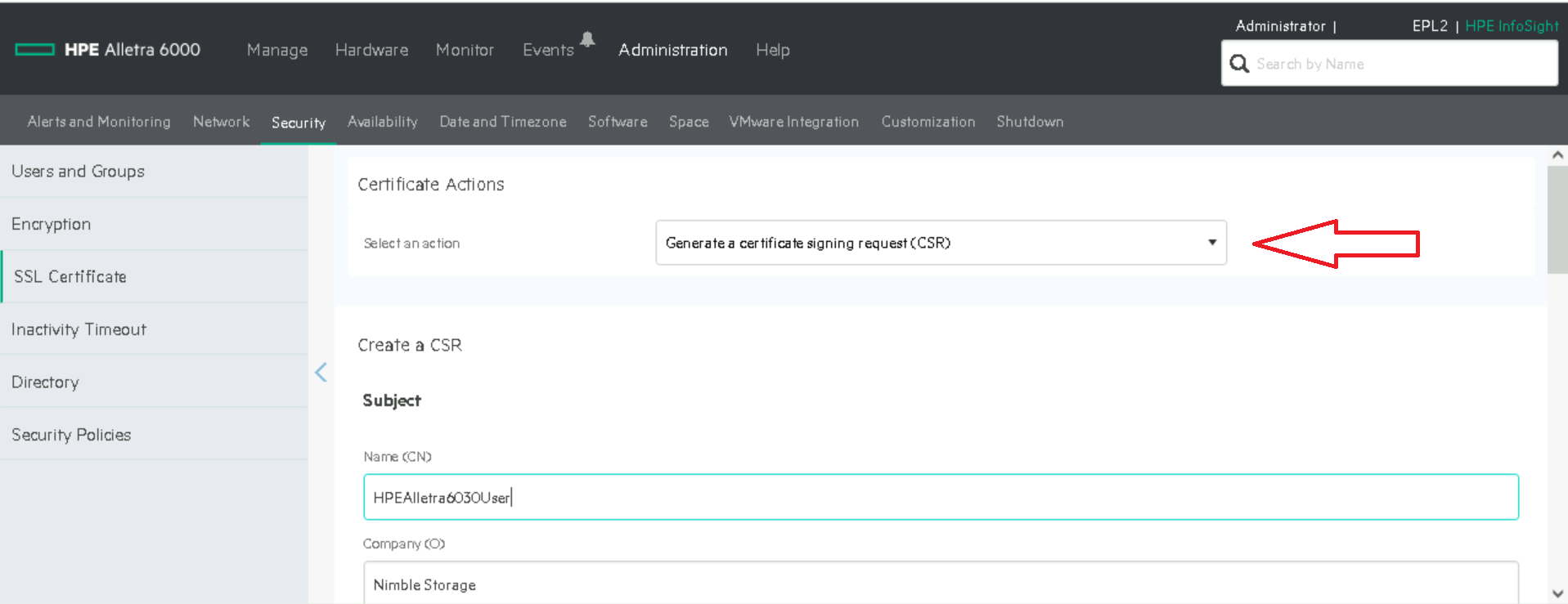Open the Administration menu
The width and height of the screenshot is (1568, 604).
pos(672,50)
